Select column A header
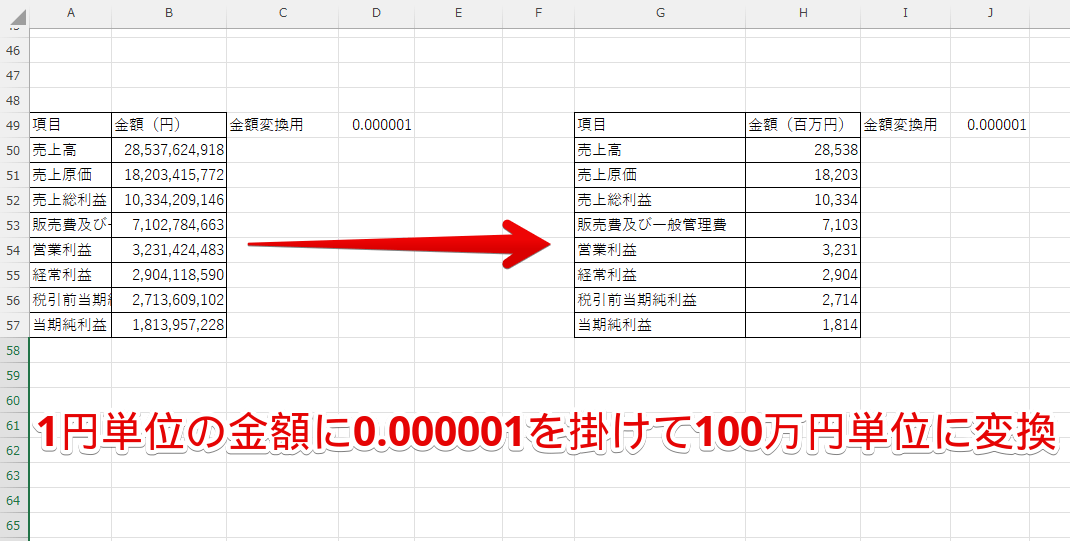The height and width of the screenshot is (541, 1073). (x=70, y=13)
